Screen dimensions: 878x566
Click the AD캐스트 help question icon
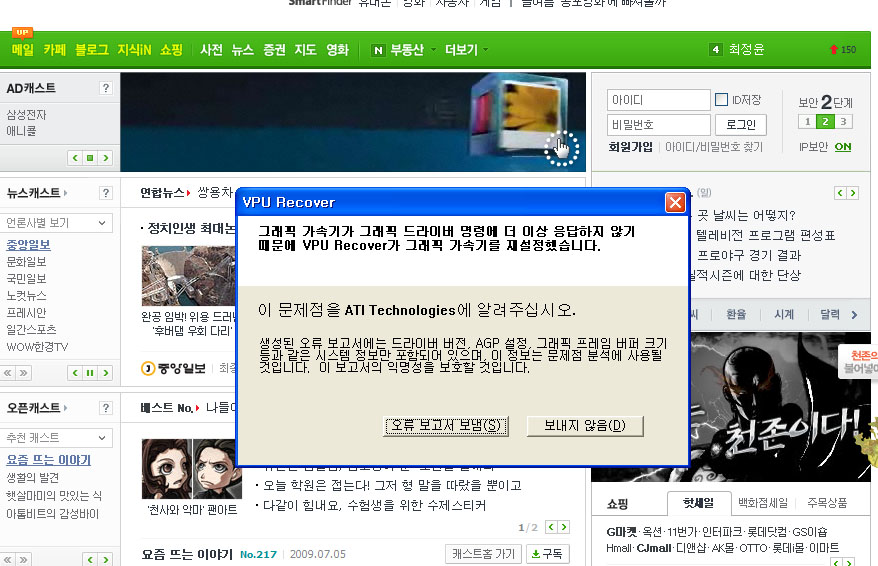click(x=105, y=88)
